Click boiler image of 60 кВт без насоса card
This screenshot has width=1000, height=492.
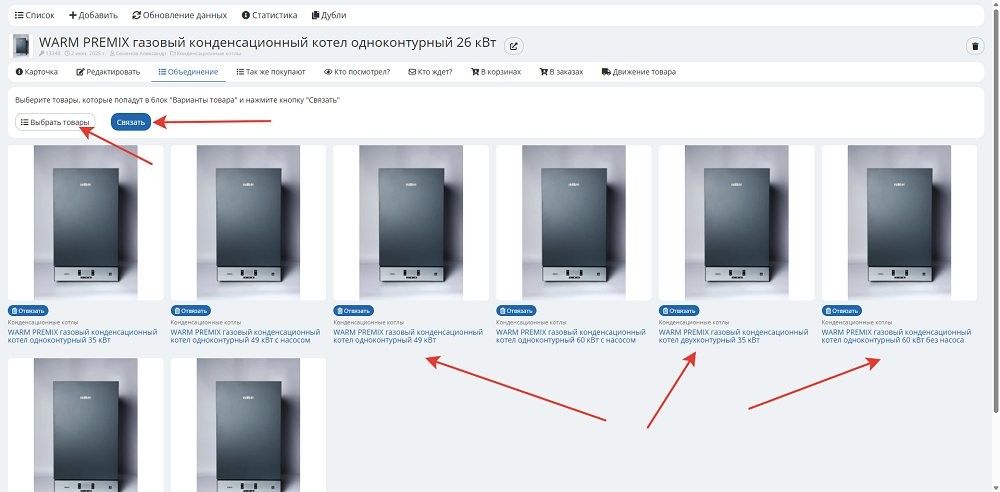(899, 223)
